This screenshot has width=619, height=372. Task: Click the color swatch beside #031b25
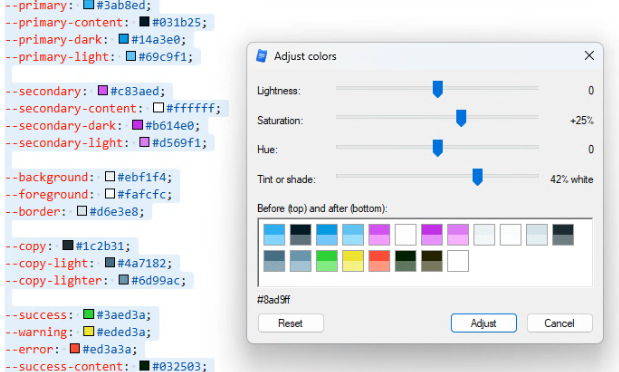coord(144,21)
